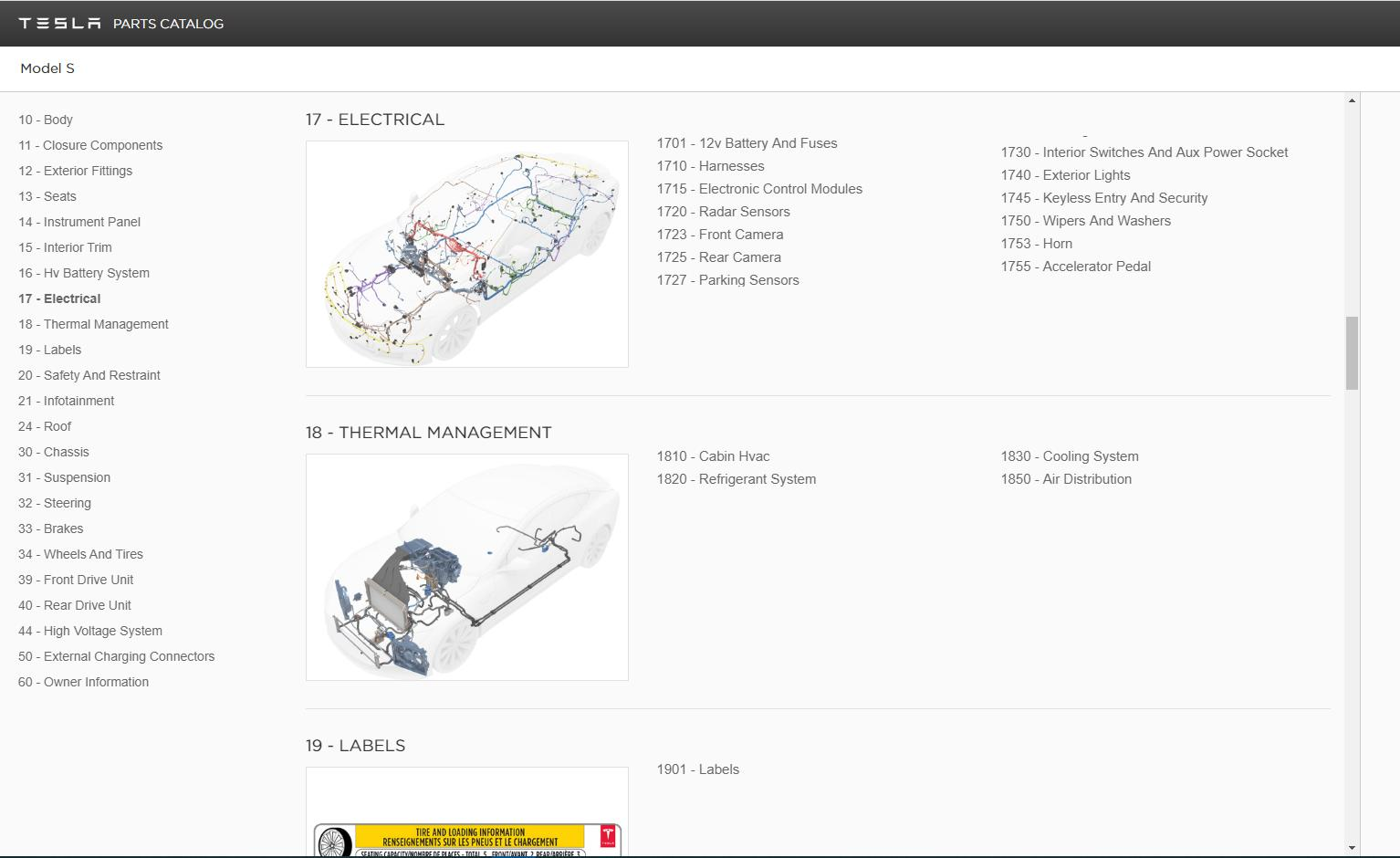Click the Tesla logo in header
The height and width of the screenshot is (858, 1400).
(59, 24)
